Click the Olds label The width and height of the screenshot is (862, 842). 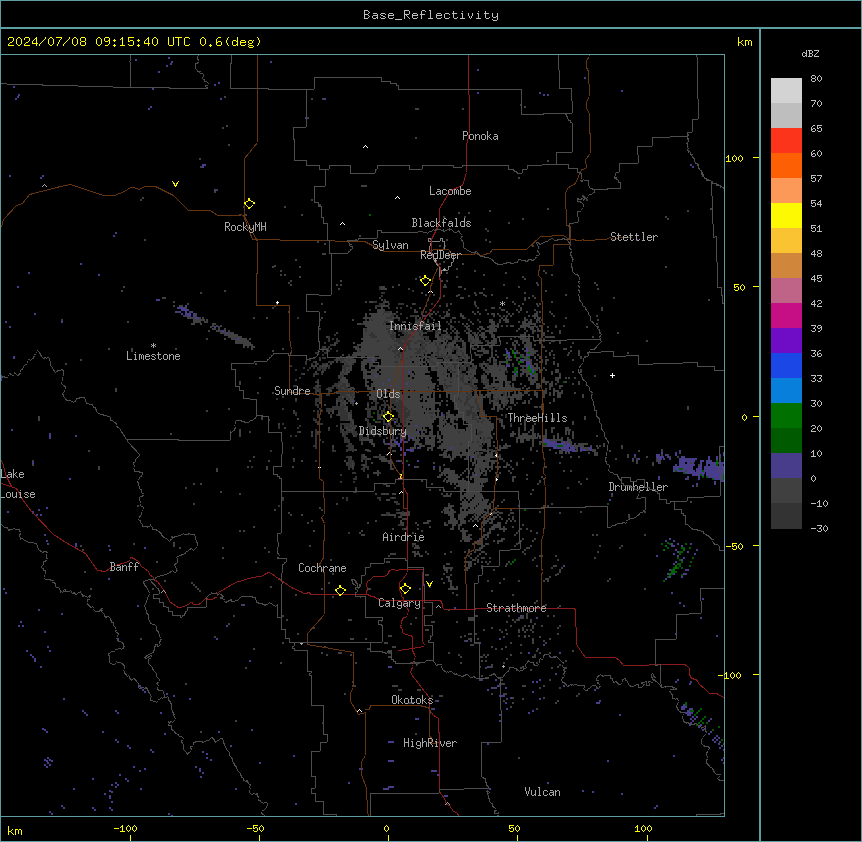tap(388, 394)
